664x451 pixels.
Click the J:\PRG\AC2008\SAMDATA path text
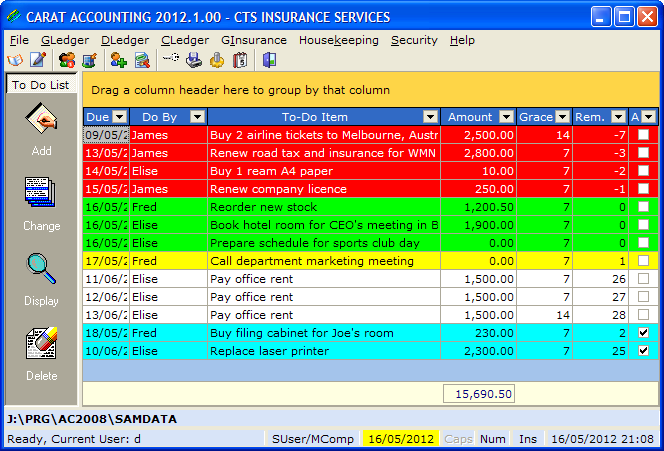91,419
